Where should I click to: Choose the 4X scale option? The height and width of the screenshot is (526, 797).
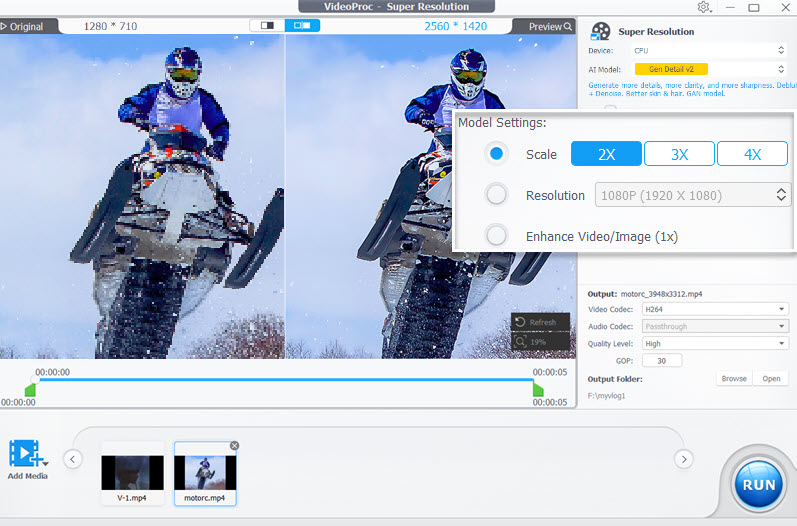[752, 154]
